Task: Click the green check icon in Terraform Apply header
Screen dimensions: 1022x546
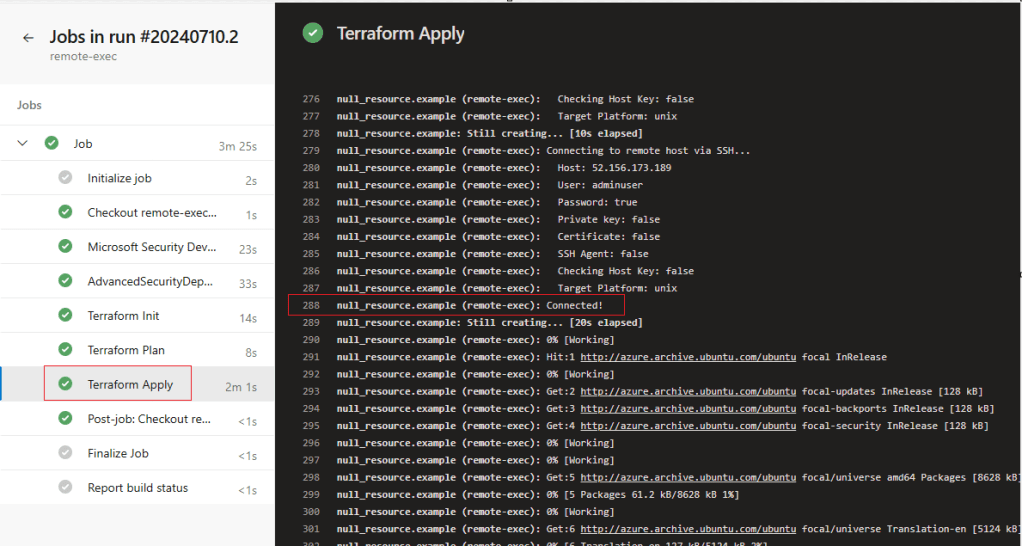Action: pyautogui.click(x=313, y=33)
